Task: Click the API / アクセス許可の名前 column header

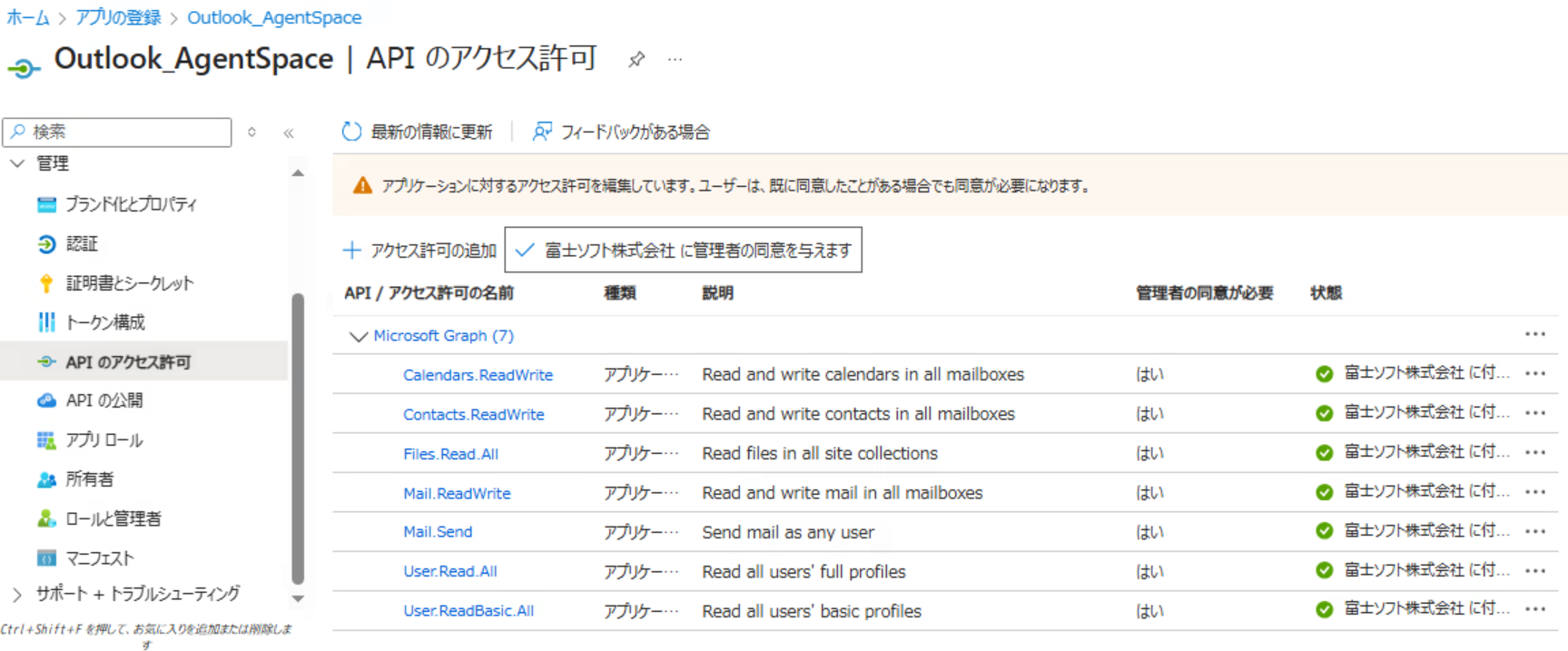Action: pyautogui.click(x=429, y=292)
